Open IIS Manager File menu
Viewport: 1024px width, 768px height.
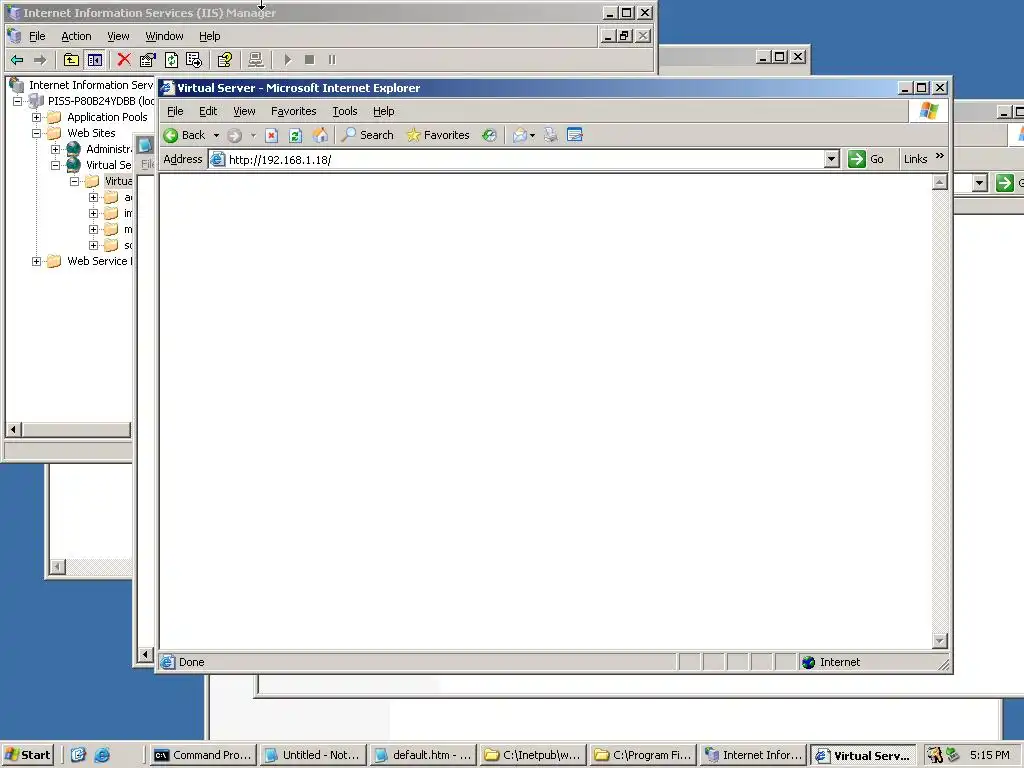click(x=37, y=37)
